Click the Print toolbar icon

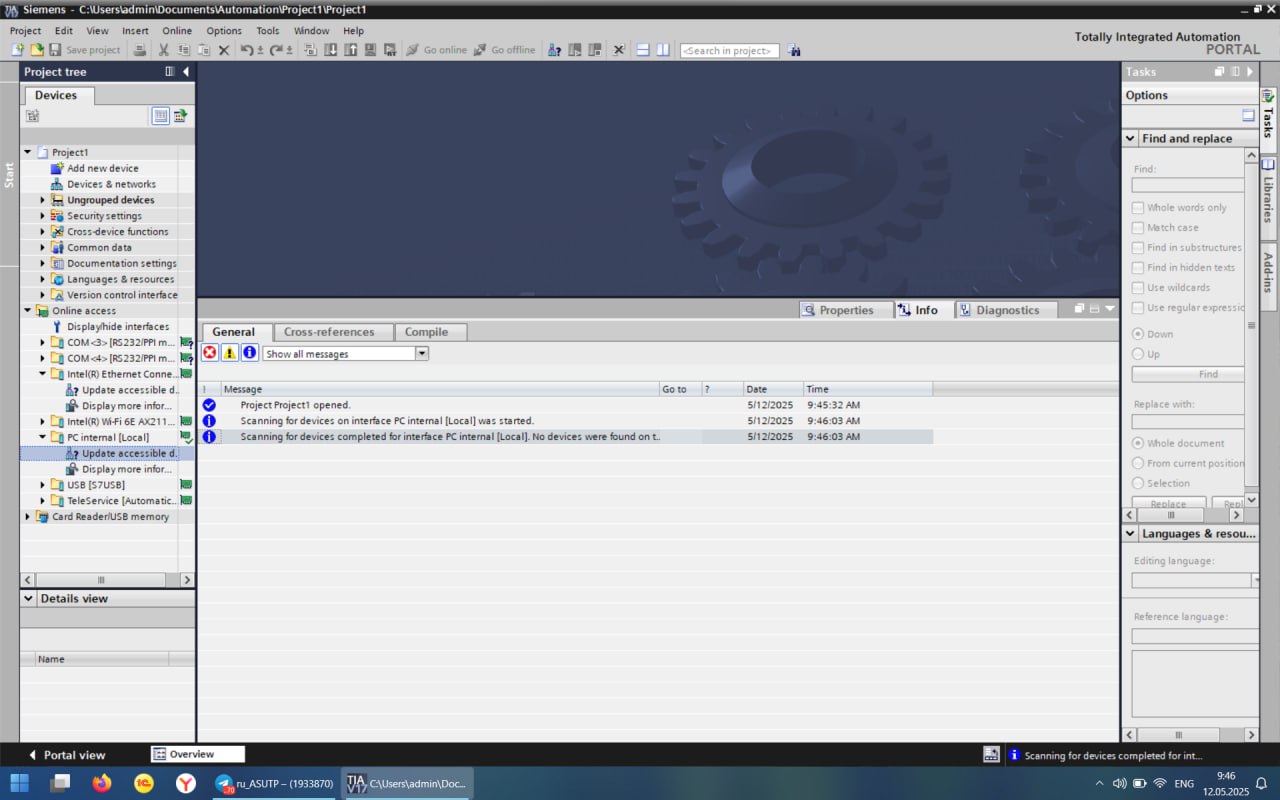coord(140,50)
